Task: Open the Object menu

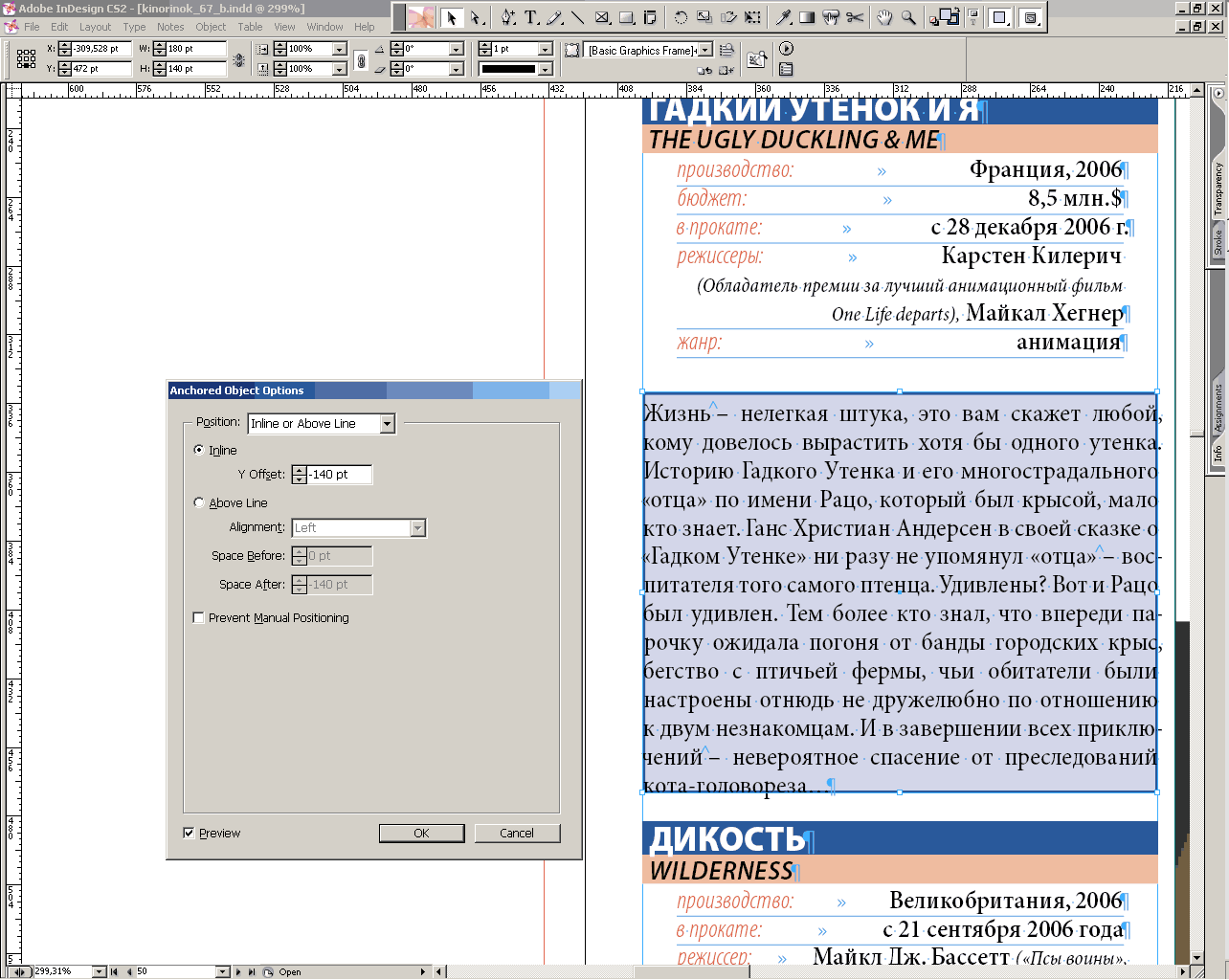Action: (x=211, y=27)
